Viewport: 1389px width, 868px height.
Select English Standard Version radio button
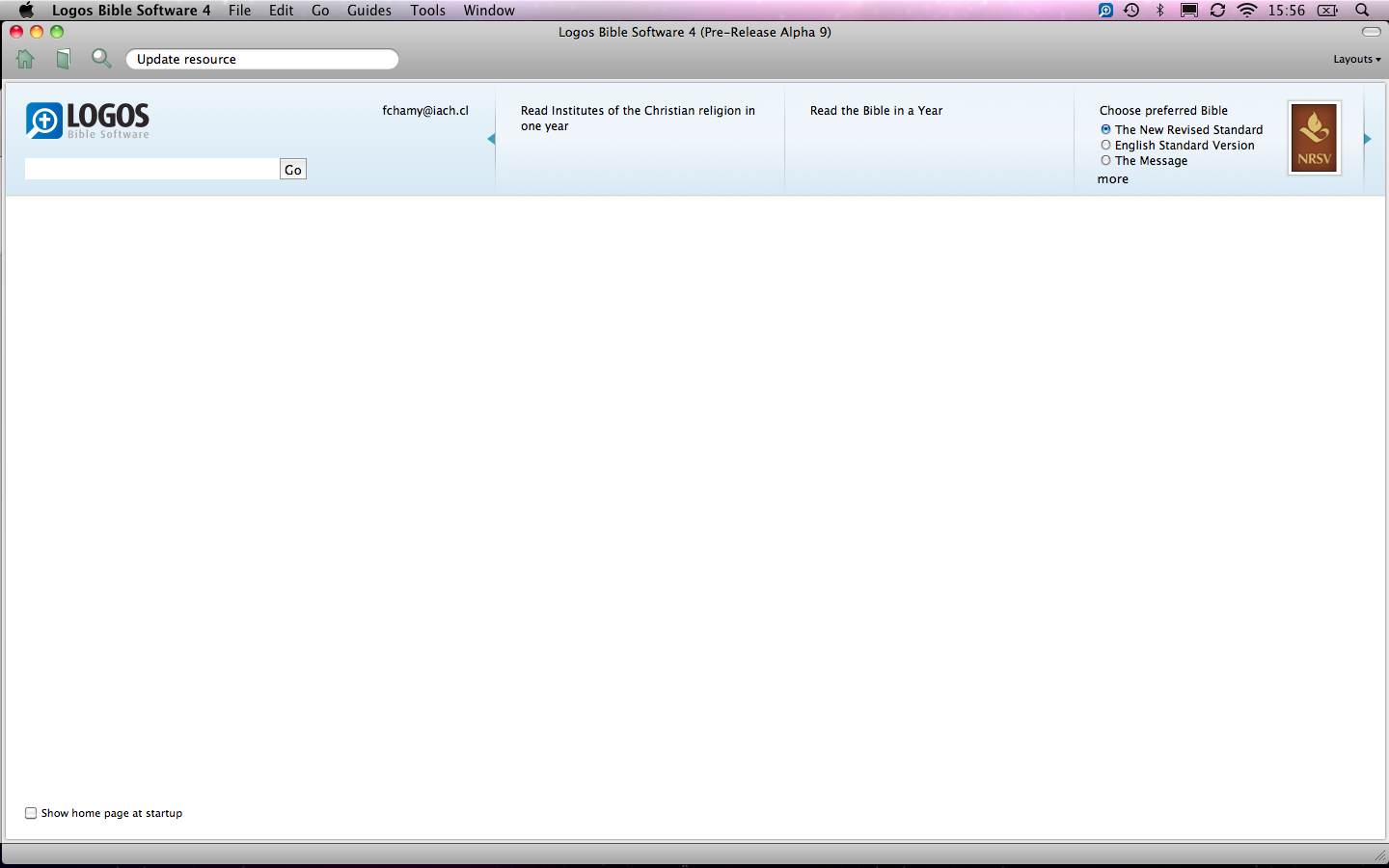click(x=1105, y=145)
